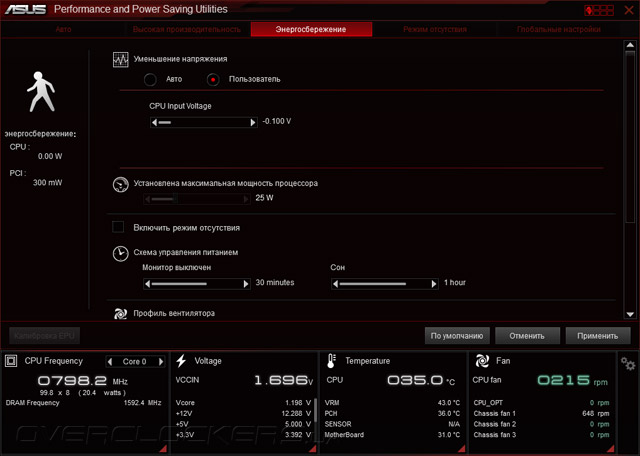Click the Voltage lightning bolt icon
Image resolution: width=640 pixels, height=456 pixels.
(x=181, y=361)
